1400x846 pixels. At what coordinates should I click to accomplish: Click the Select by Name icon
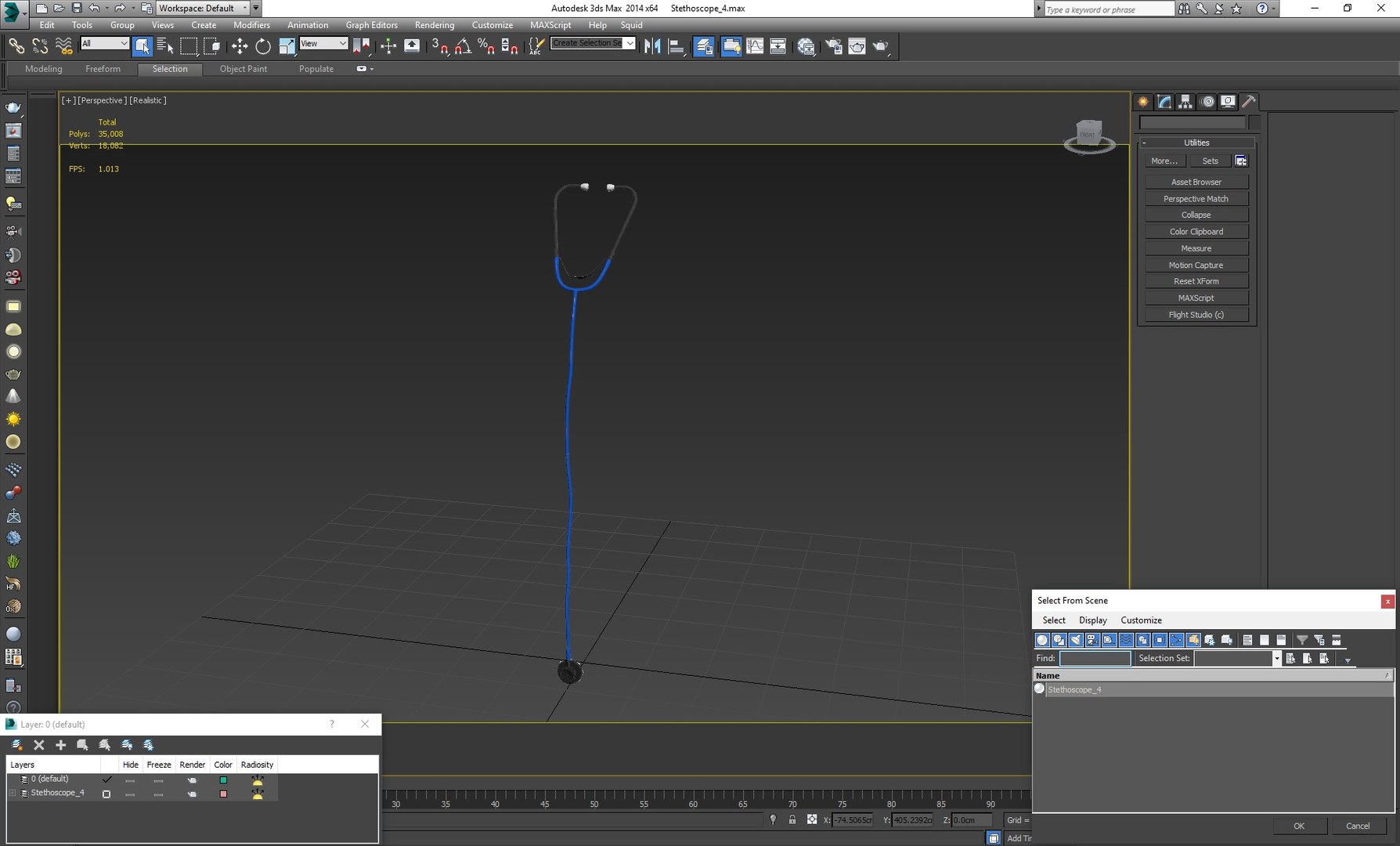click(x=165, y=46)
